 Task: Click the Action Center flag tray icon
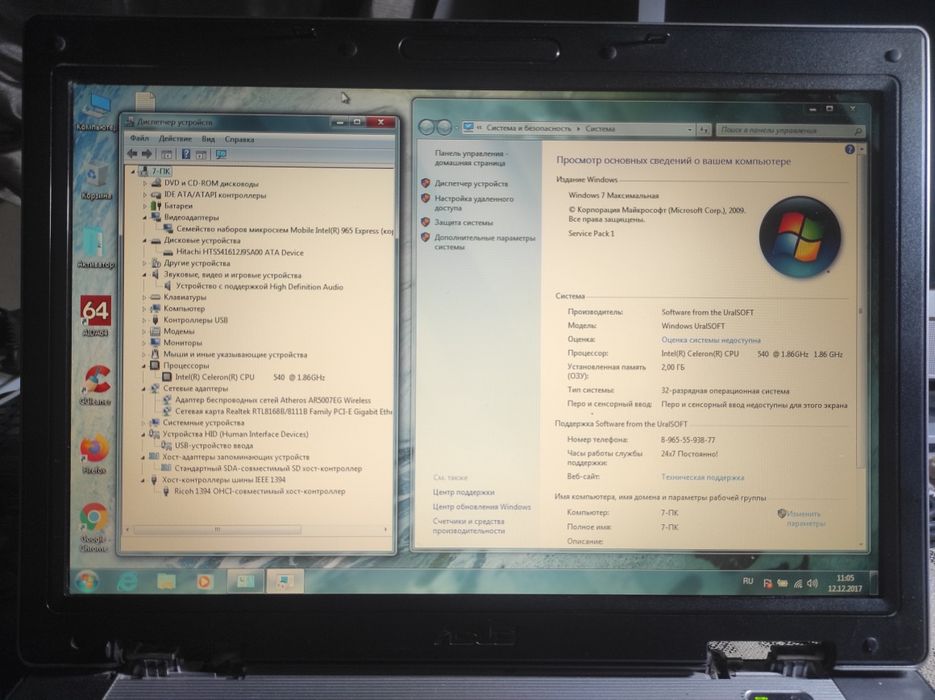[x=768, y=584]
